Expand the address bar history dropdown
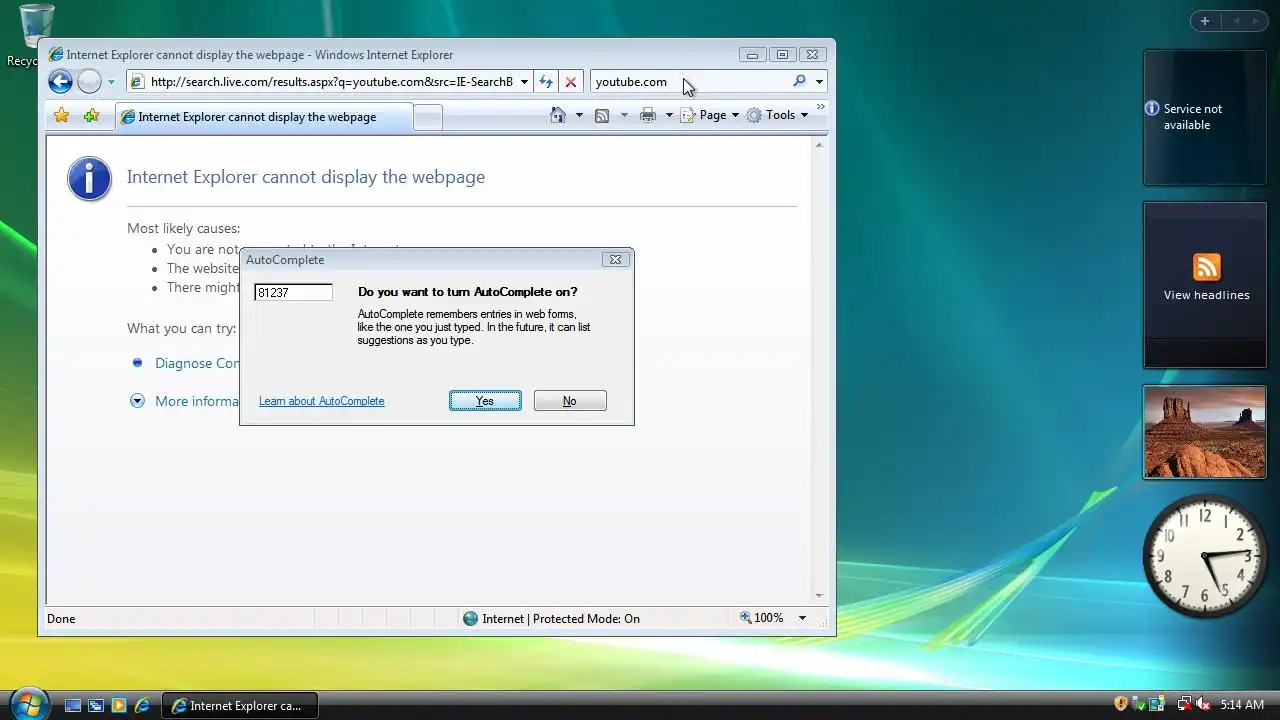Screen dimensions: 1280x720 [x=524, y=82]
